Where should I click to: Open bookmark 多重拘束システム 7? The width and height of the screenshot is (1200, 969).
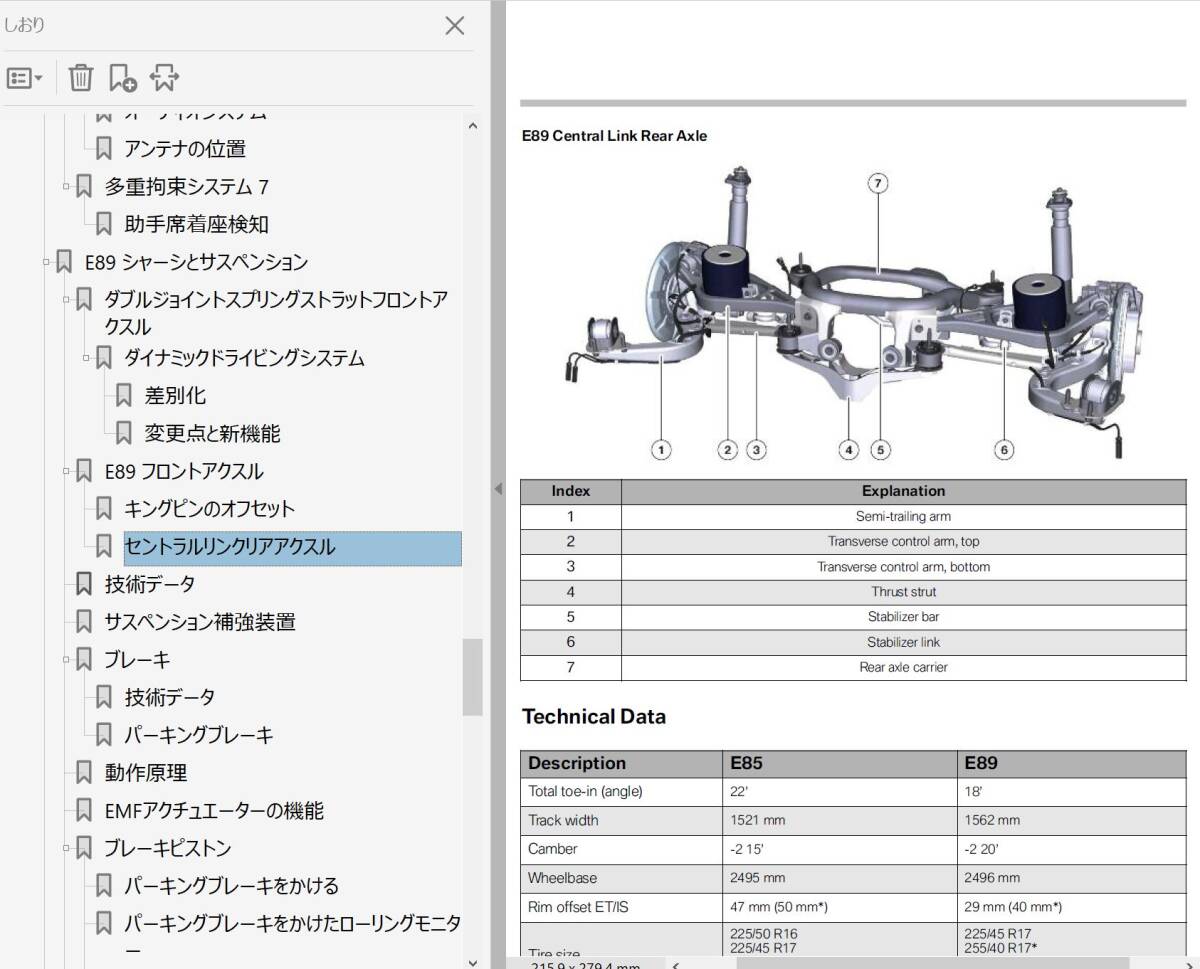click(187, 187)
